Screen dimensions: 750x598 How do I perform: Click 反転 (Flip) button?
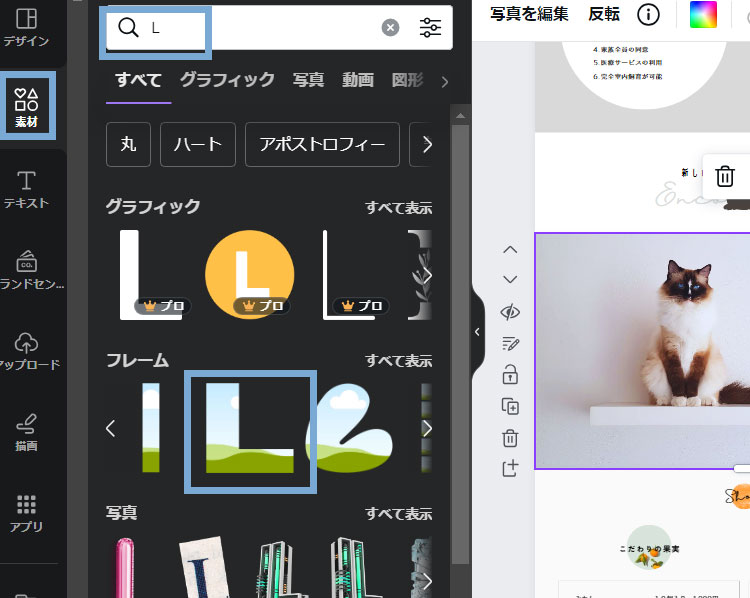coord(604,14)
